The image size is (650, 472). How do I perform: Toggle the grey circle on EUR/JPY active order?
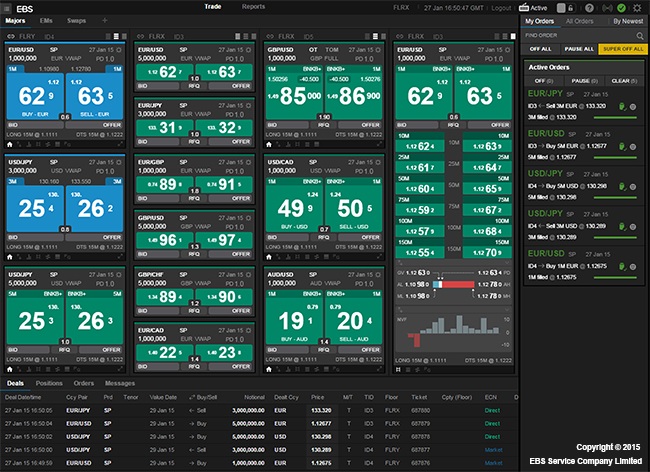click(x=633, y=107)
